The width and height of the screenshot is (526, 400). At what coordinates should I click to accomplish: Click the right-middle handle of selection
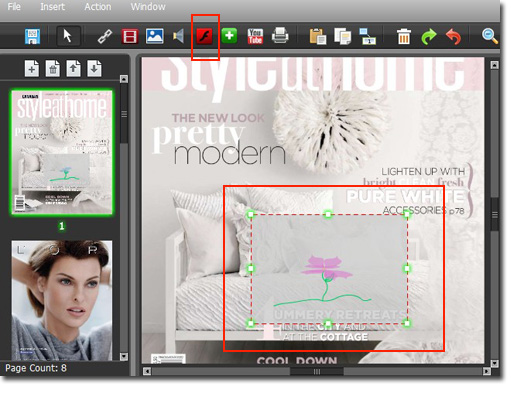[407, 268]
